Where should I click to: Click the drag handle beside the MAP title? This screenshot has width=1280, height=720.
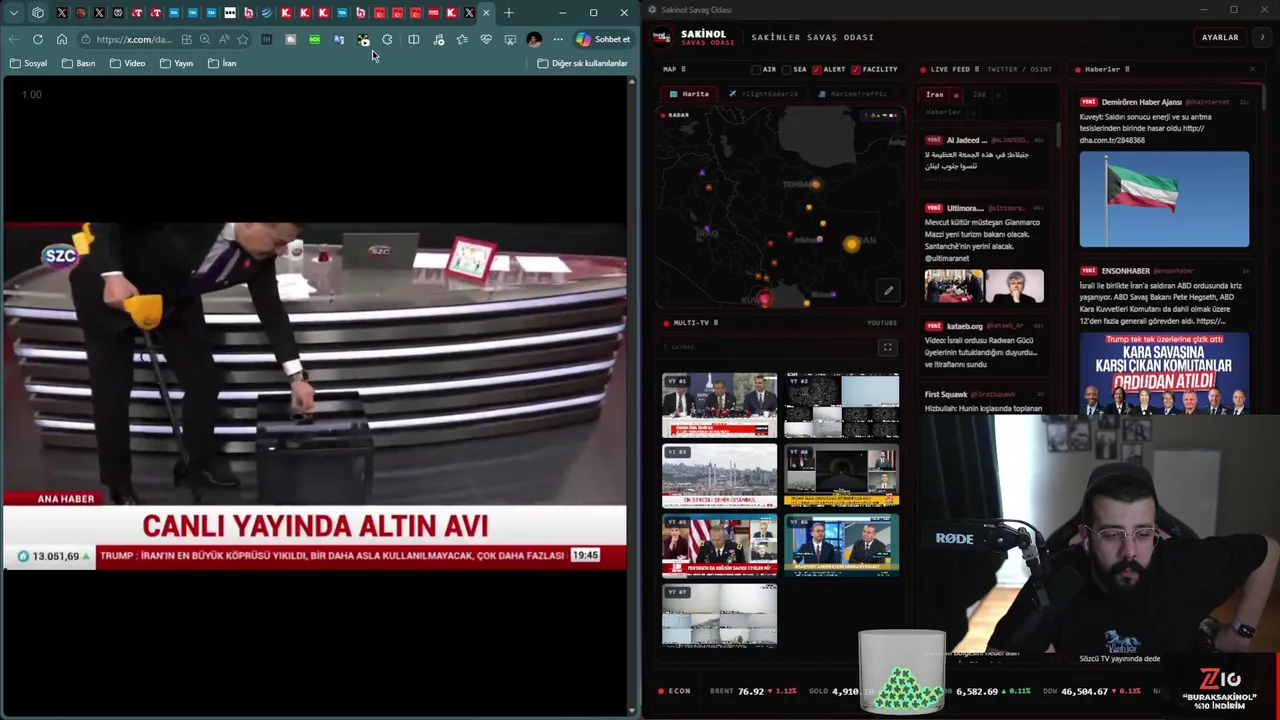(683, 70)
